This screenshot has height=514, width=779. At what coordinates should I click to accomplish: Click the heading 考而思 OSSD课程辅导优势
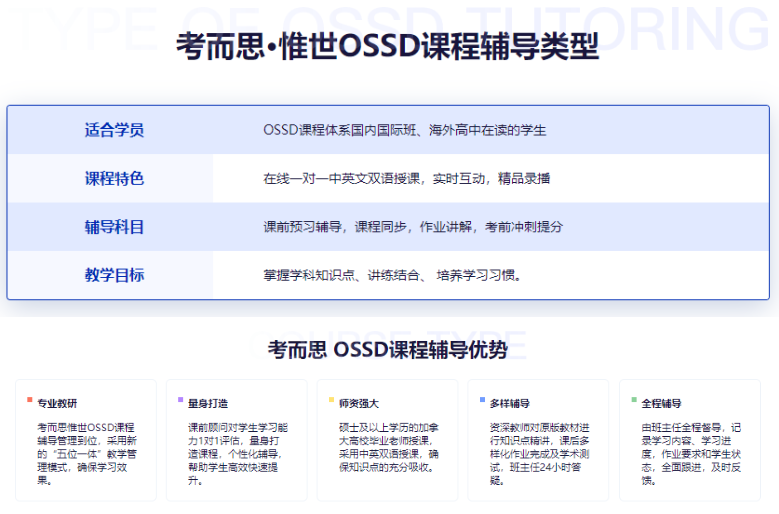(x=388, y=350)
